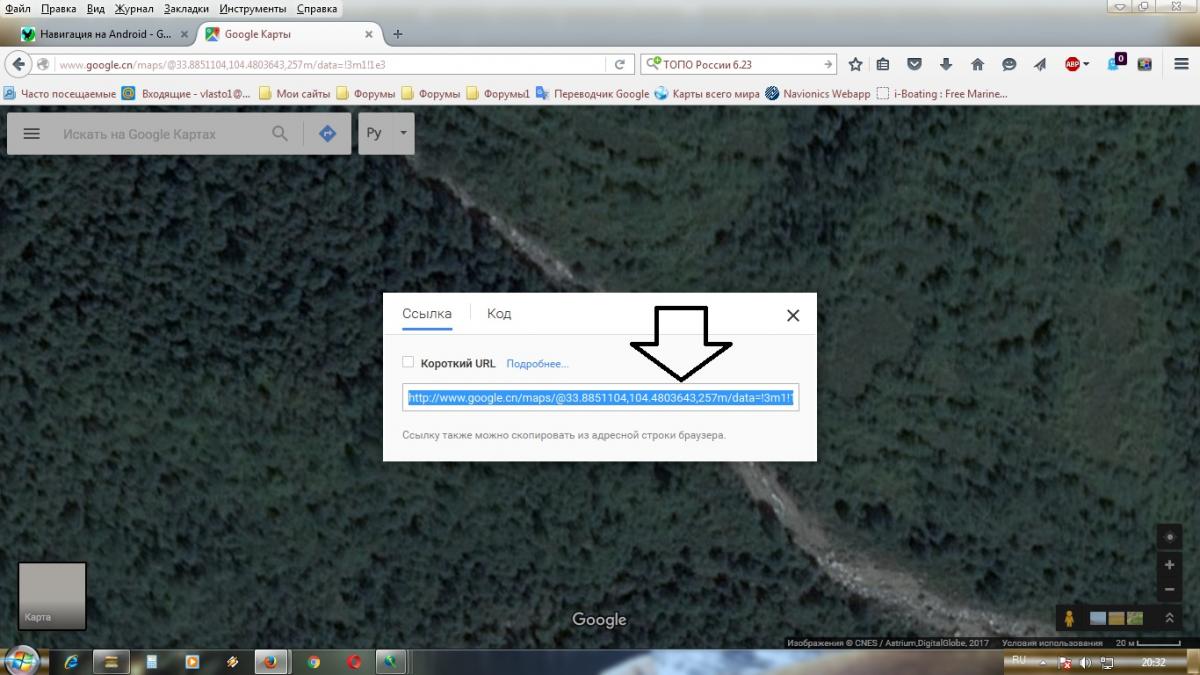1200x675 pixels.
Task: Enable the Короткий URL checkbox
Action: 408,363
